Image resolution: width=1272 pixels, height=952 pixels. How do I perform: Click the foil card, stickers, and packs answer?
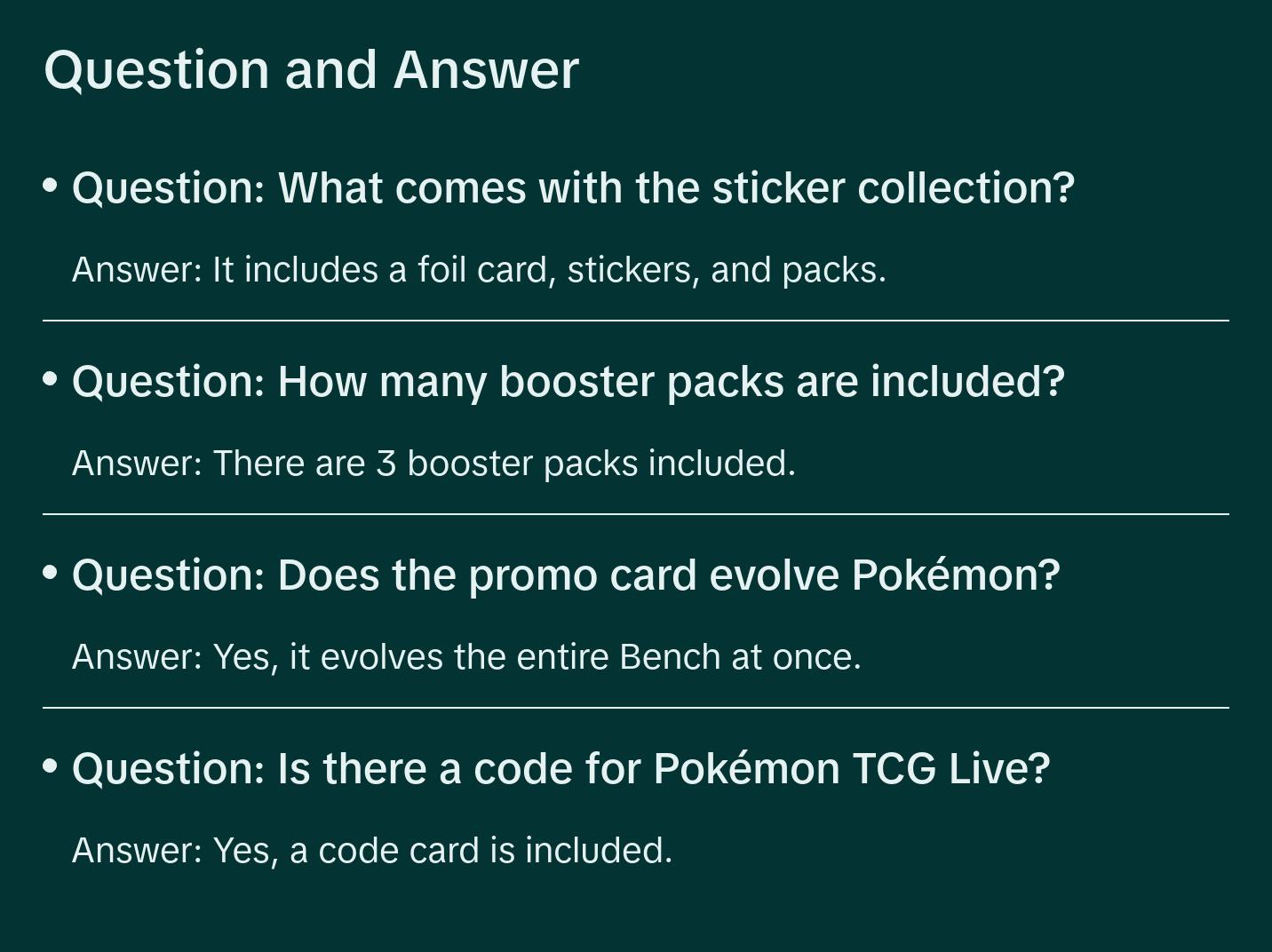pyautogui.click(x=479, y=270)
